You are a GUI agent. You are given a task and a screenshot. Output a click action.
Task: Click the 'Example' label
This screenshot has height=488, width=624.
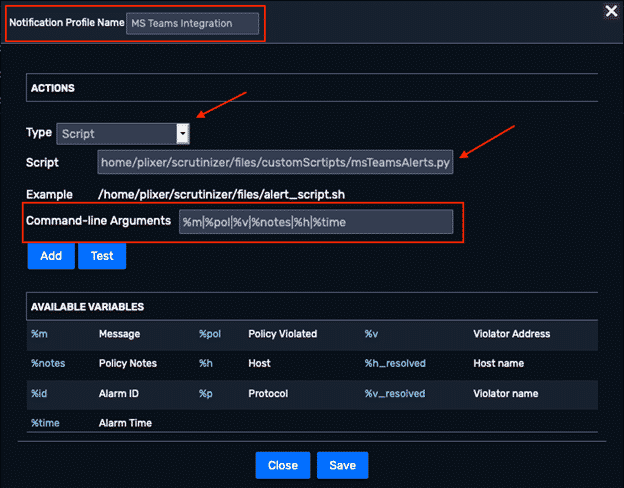pyautogui.click(x=49, y=195)
